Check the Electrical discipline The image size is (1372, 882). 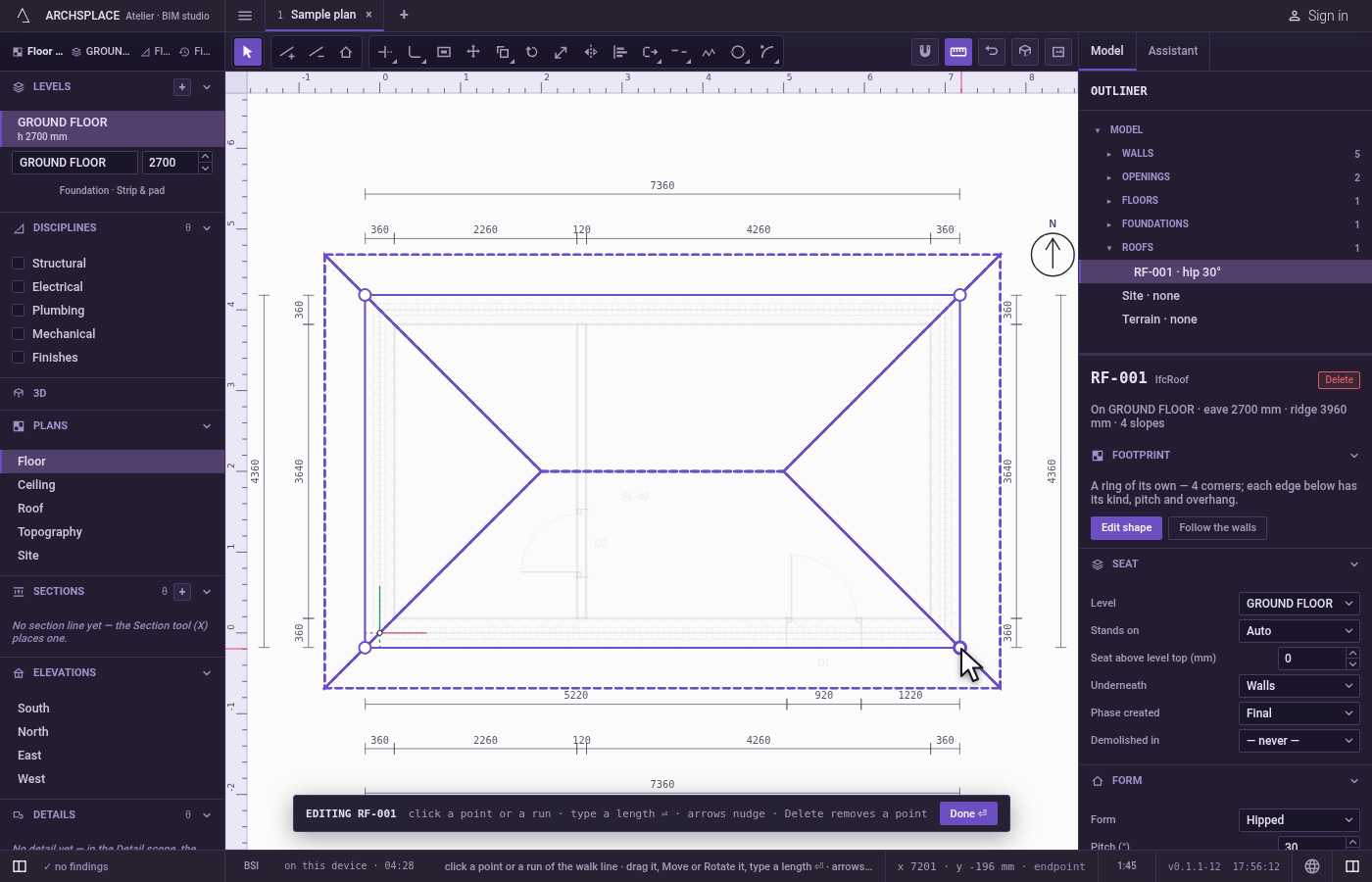18,287
